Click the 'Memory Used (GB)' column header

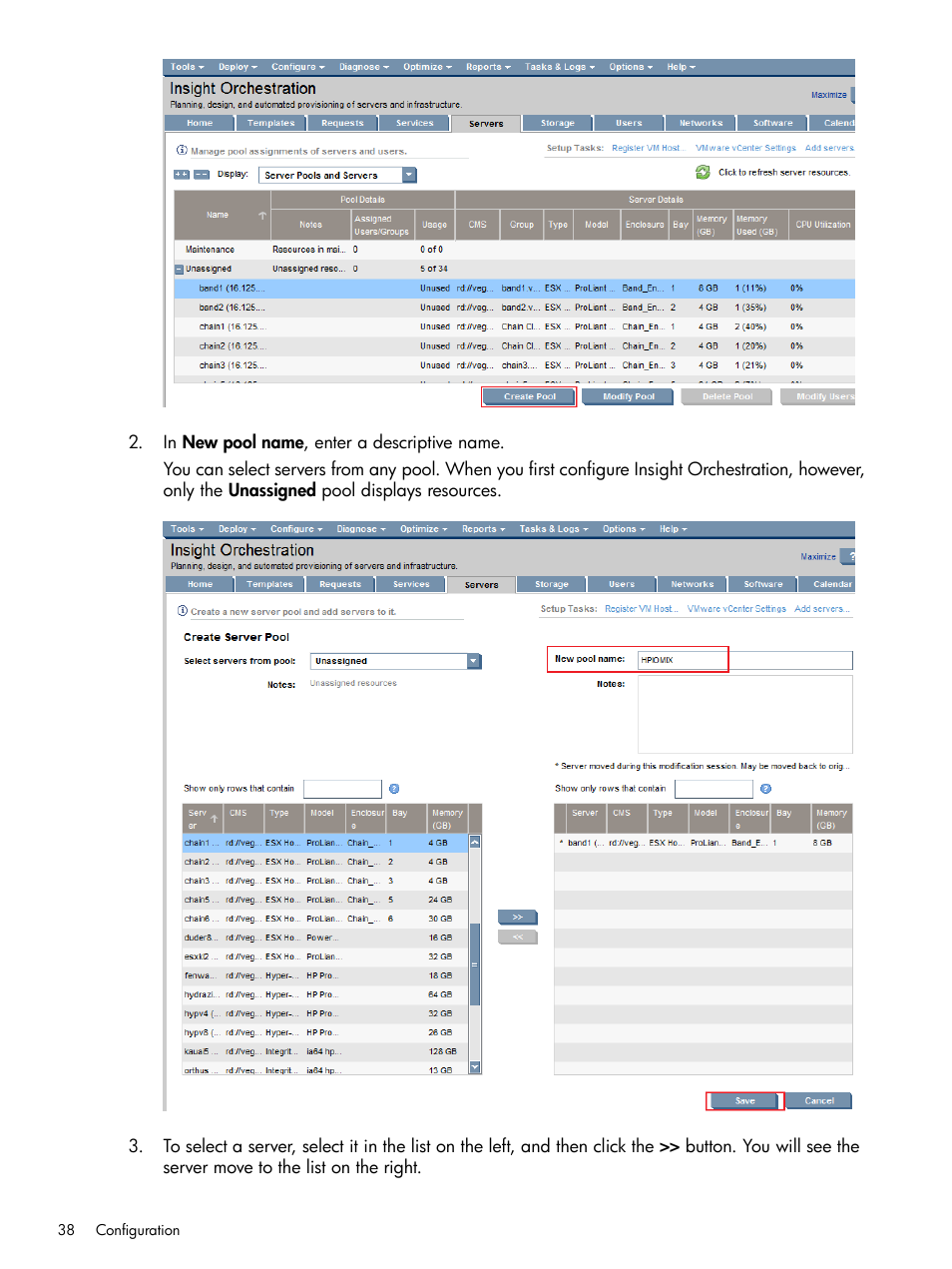(x=760, y=225)
